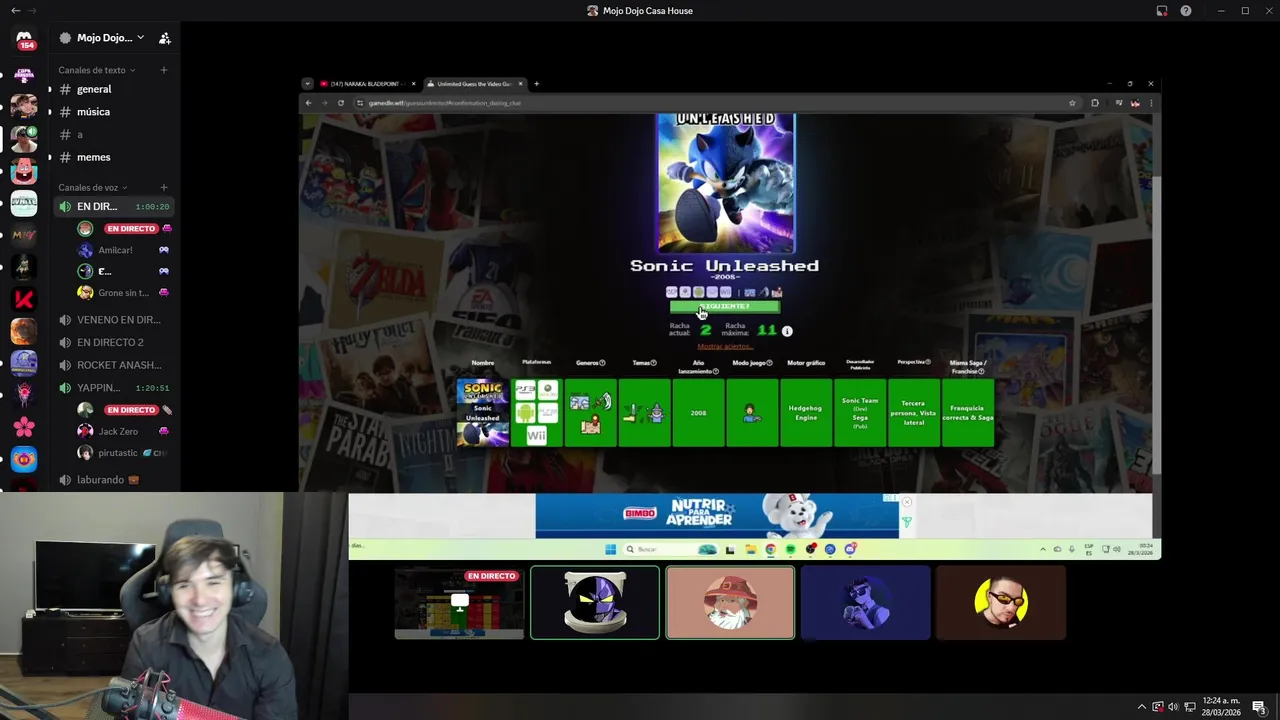Open Discord help question mark icon
Screen dimensions: 1280x720
point(1186,11)
